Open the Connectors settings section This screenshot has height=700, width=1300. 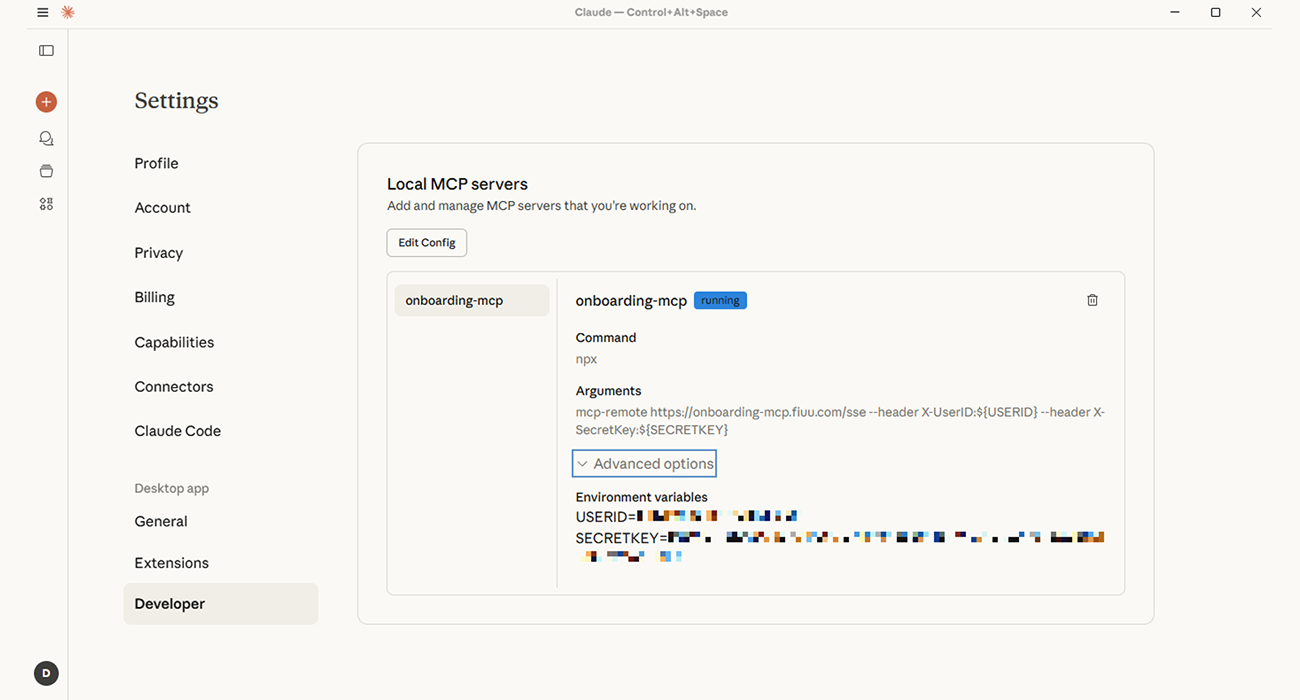click(x=173, y=386)
